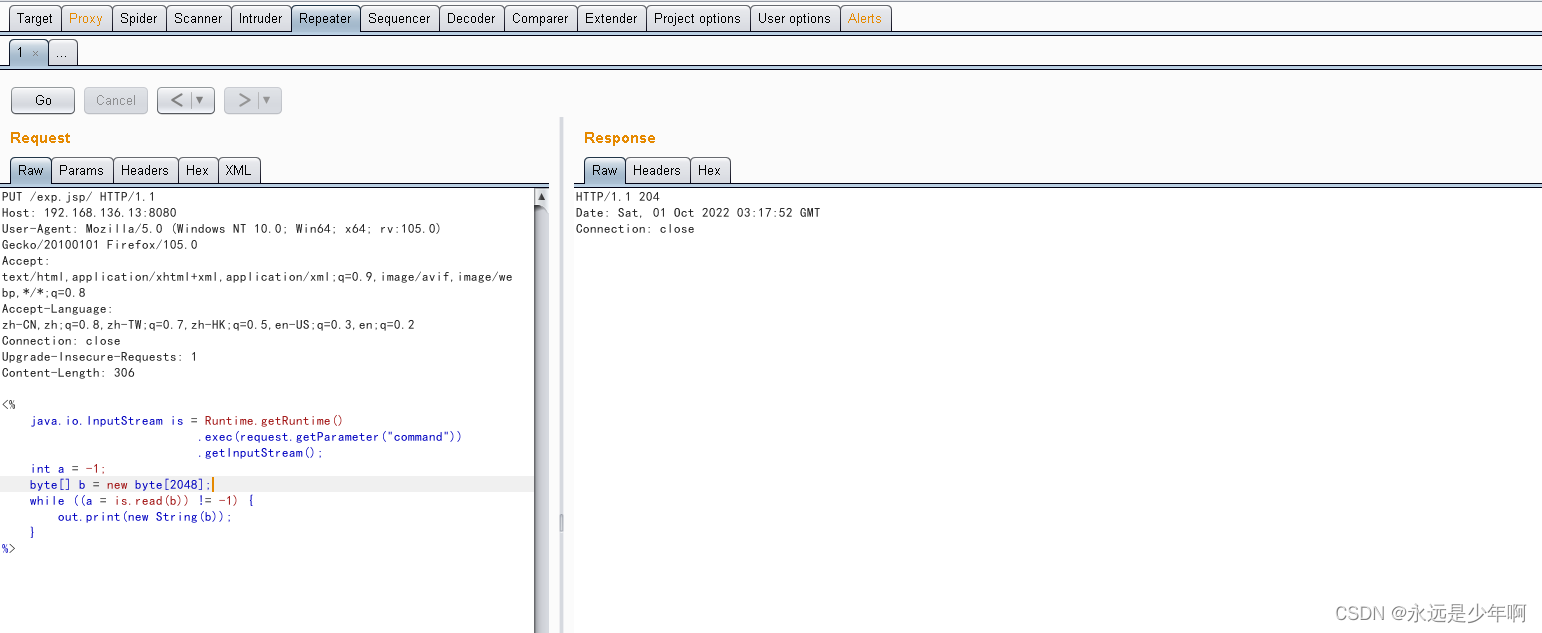This screenshot has width=1542, height=633.
Task: Open the Target tab
Action: coord(35,18)
